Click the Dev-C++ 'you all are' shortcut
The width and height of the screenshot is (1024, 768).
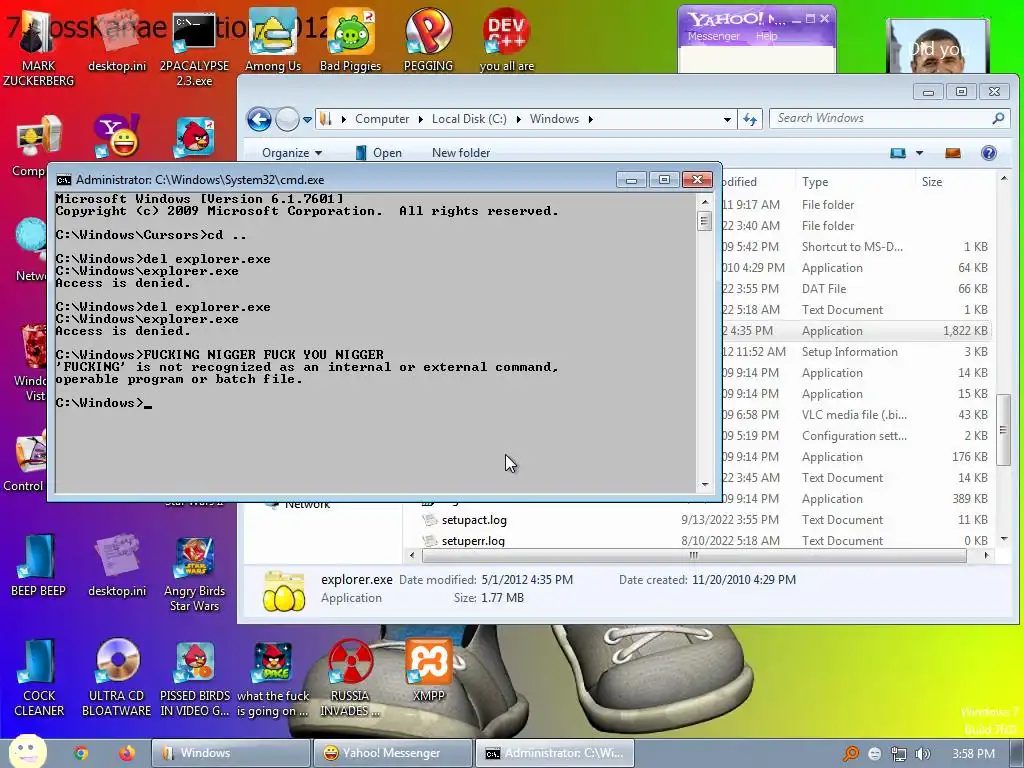pos(507,40)
